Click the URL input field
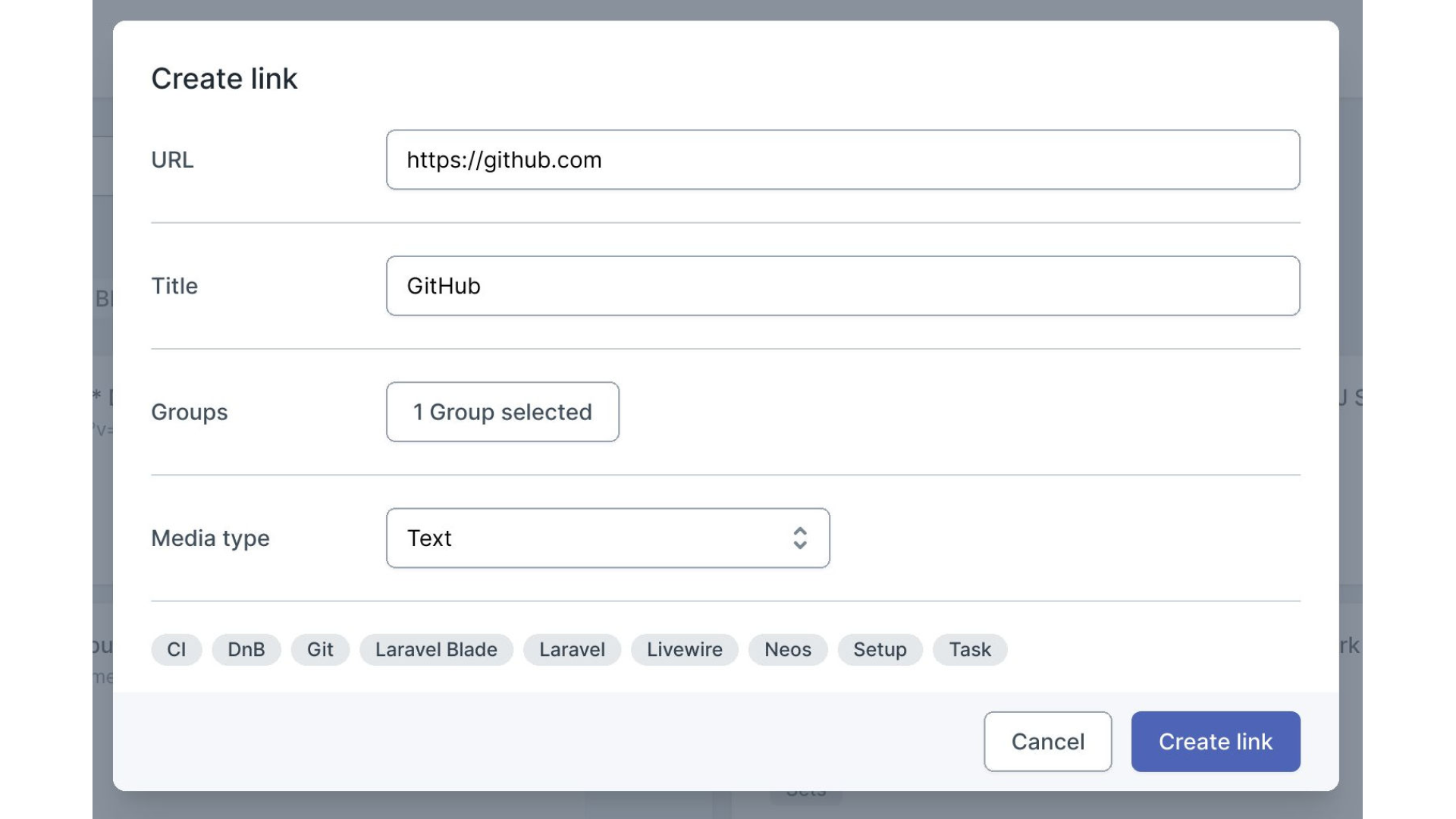 point(842,160)
